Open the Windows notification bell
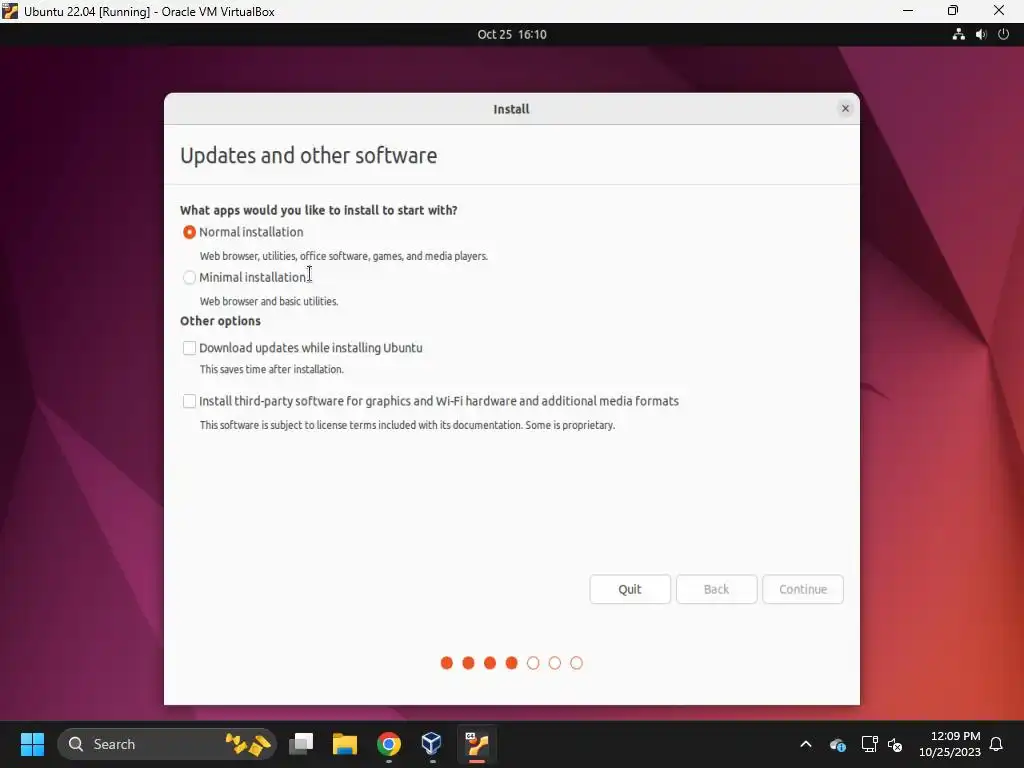 996,744
